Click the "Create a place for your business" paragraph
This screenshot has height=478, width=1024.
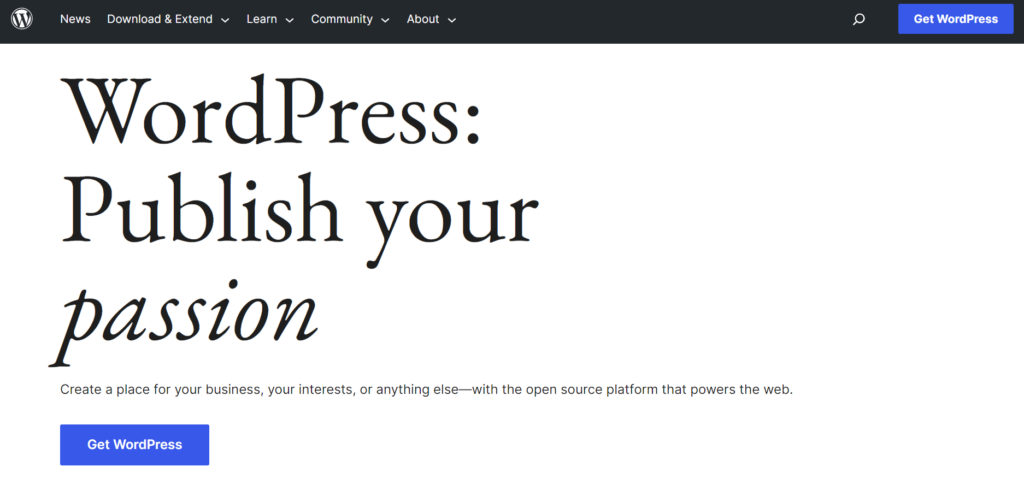[426, 390]
